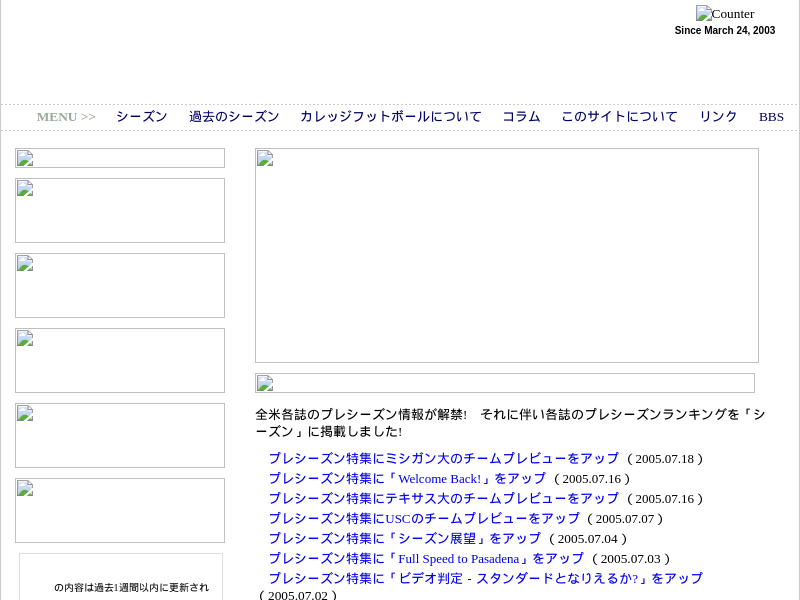This screenshot has height=600, width=800.
Task: Open the 「Full Speed to Pasadena」 link
Action: [x=425, y=559]
